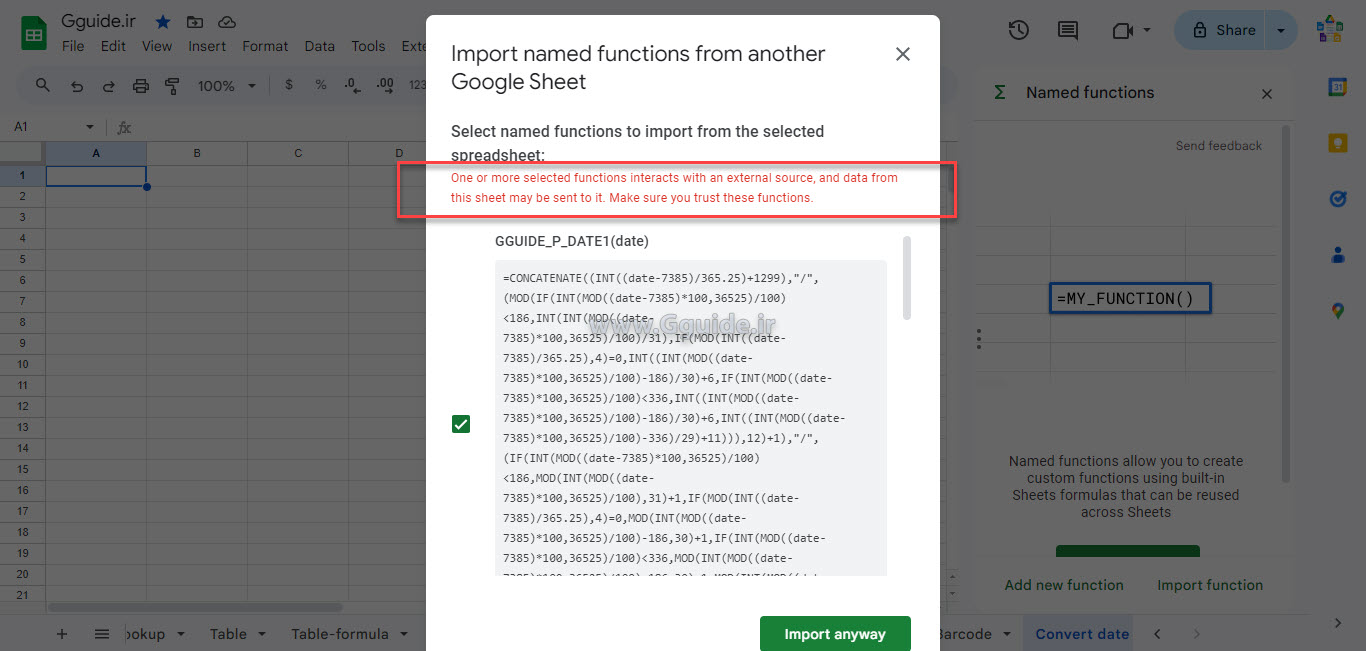Start a Meet call with camera icon
Screen dimensions: 1366x651
click(1122, 30)
